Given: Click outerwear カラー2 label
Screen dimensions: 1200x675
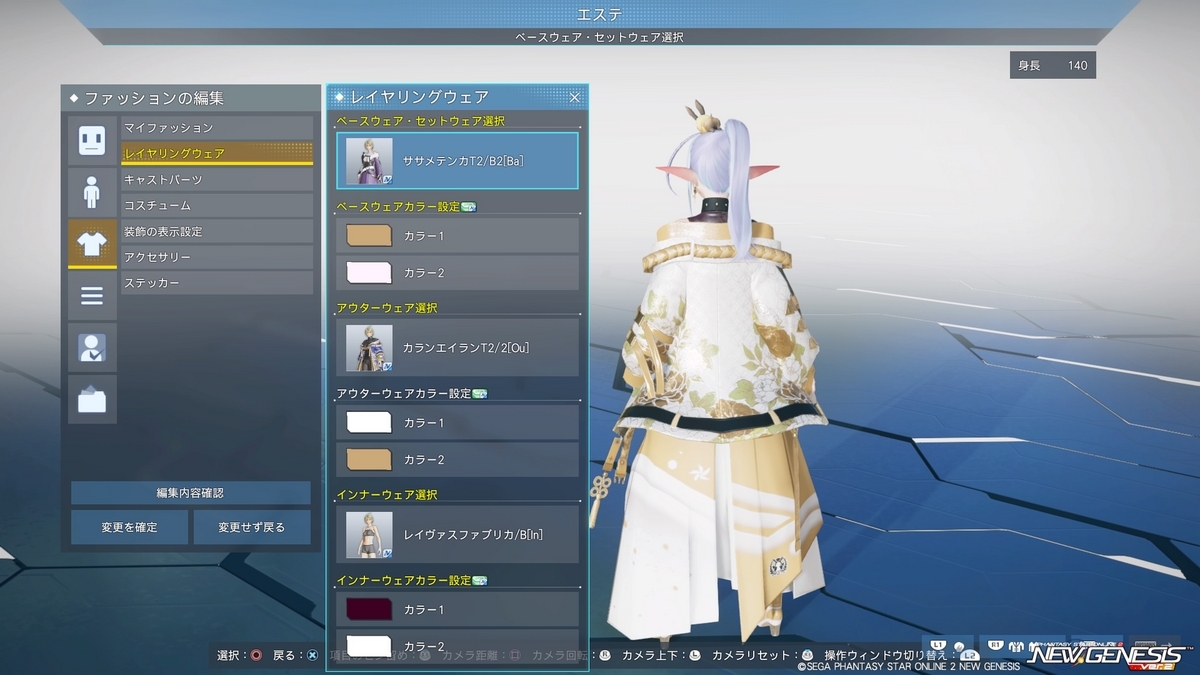Looking at the screenshot, I should pos(423,459).
